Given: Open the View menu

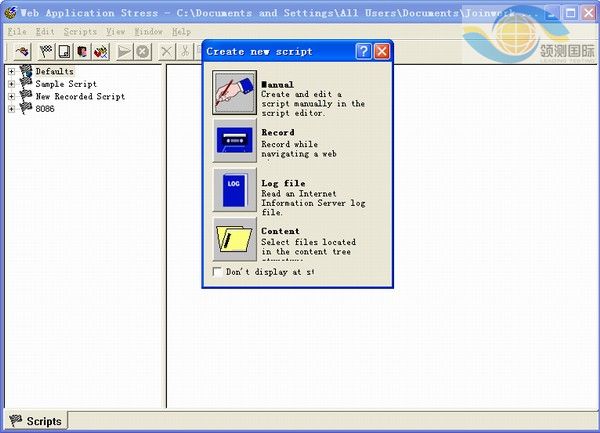Looking at the screenshot, I should (x=116, y=32).
